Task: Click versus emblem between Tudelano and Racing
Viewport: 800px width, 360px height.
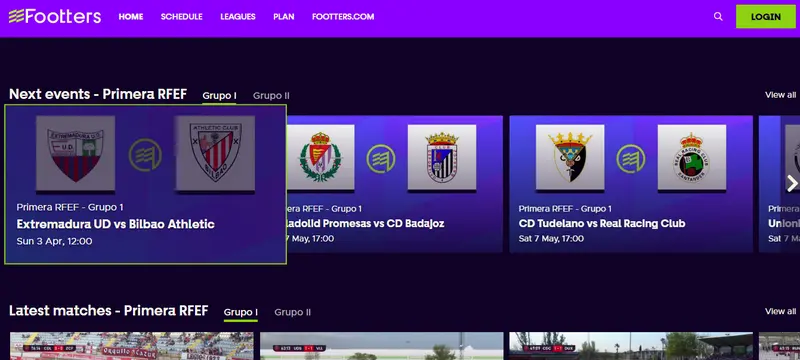Action: 631,159
